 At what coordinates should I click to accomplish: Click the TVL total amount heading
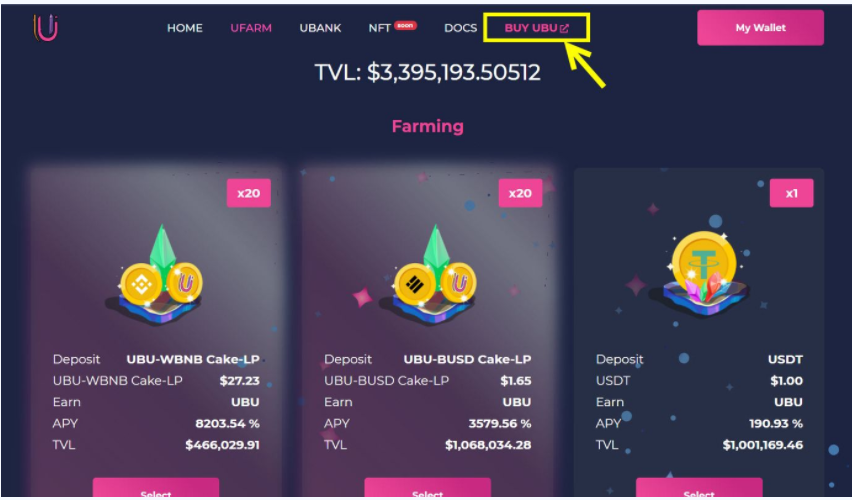coord(428,73)
